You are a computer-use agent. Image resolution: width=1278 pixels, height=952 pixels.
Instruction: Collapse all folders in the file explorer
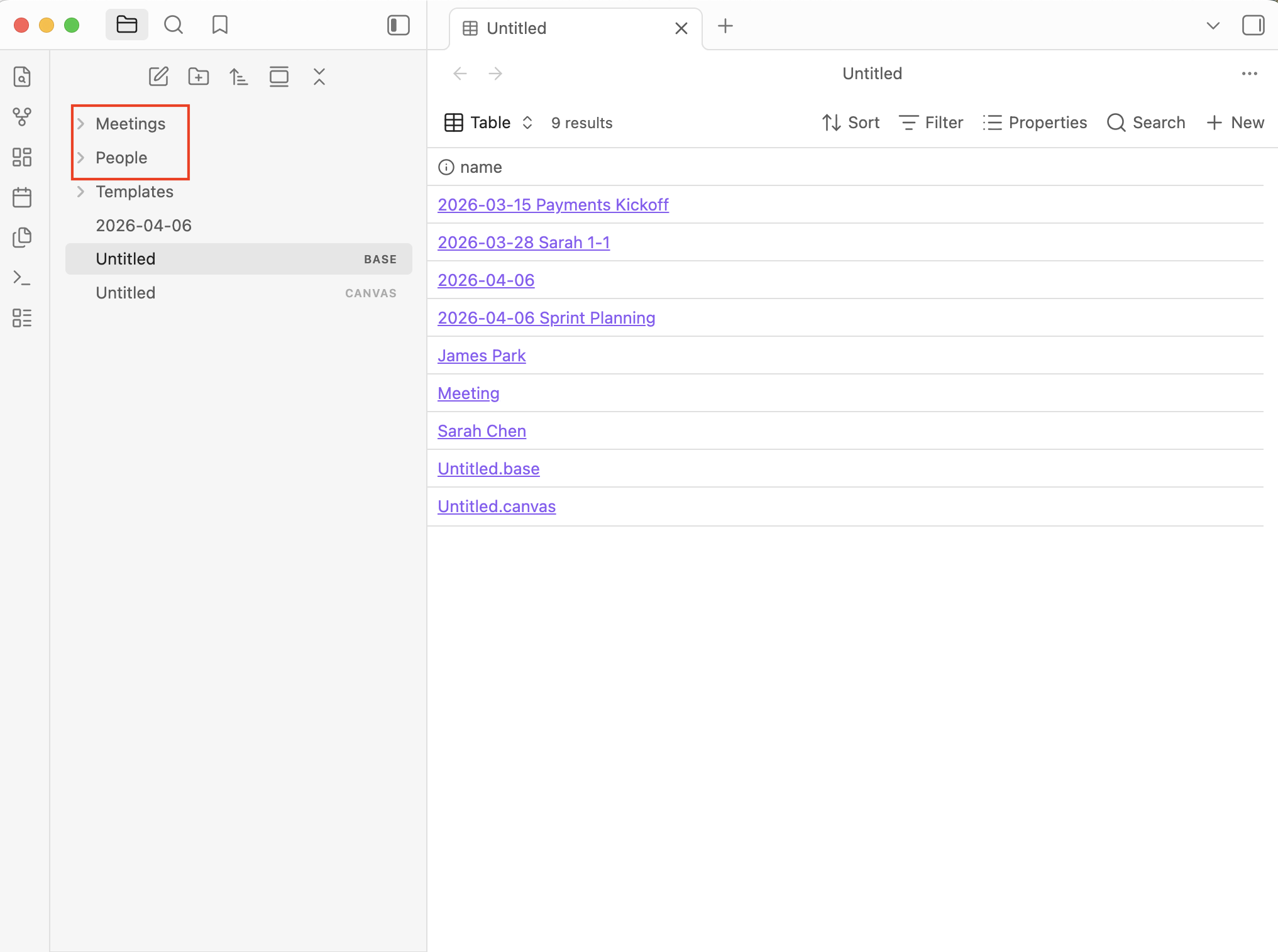tap(319, 76)
